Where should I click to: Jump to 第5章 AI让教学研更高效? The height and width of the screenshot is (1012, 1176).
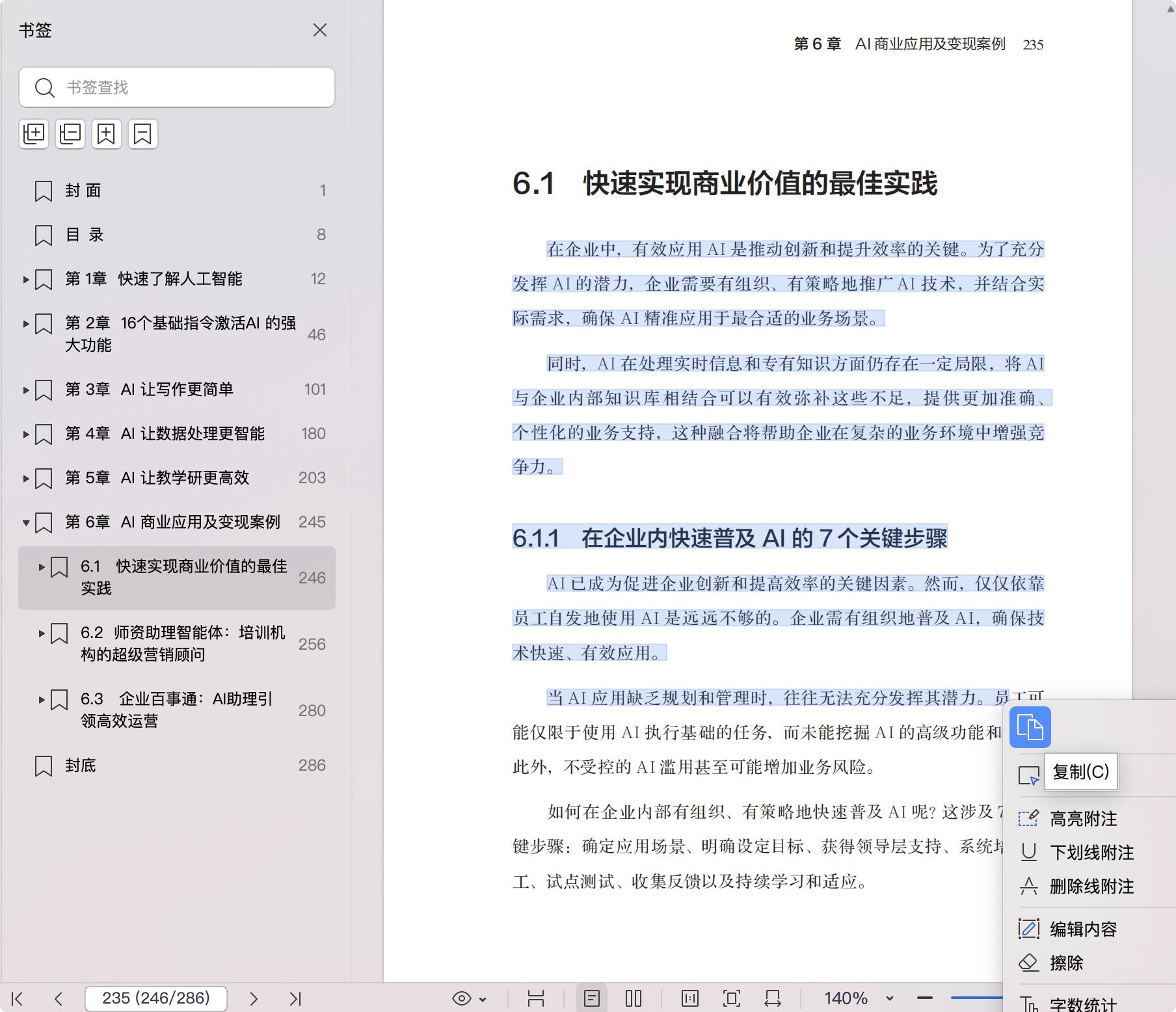157,478
